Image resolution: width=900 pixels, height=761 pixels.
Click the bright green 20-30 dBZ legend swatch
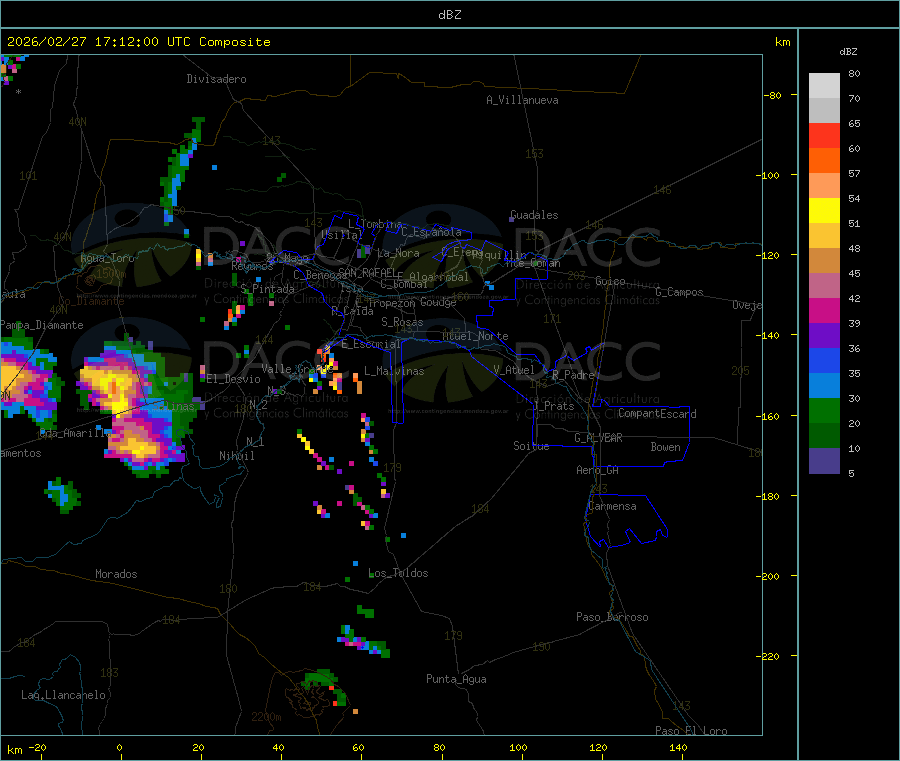(x=824, y=410)
